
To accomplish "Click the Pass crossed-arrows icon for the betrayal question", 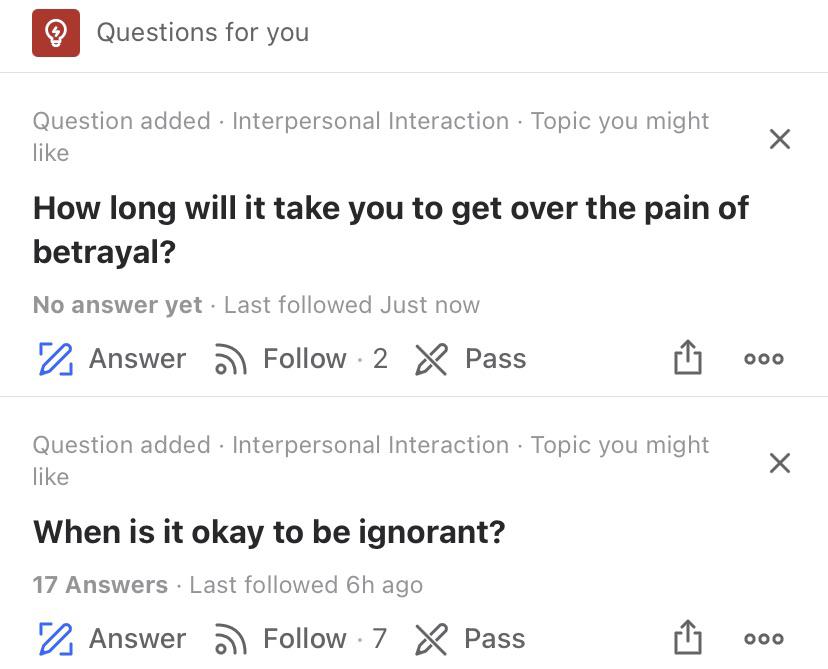I will click(432, 358).
